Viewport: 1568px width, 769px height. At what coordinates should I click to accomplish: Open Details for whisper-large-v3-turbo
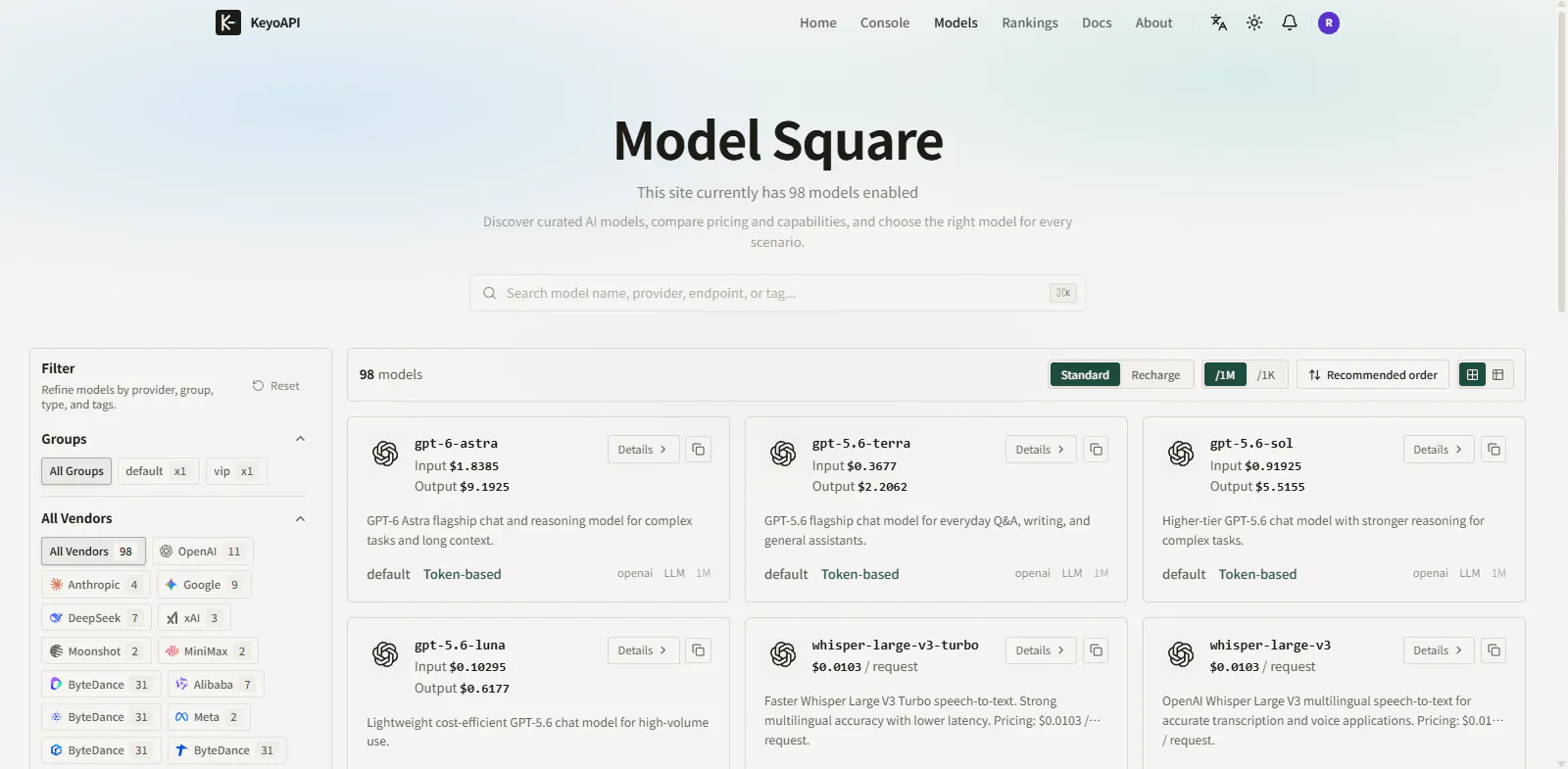point(1041,650)
